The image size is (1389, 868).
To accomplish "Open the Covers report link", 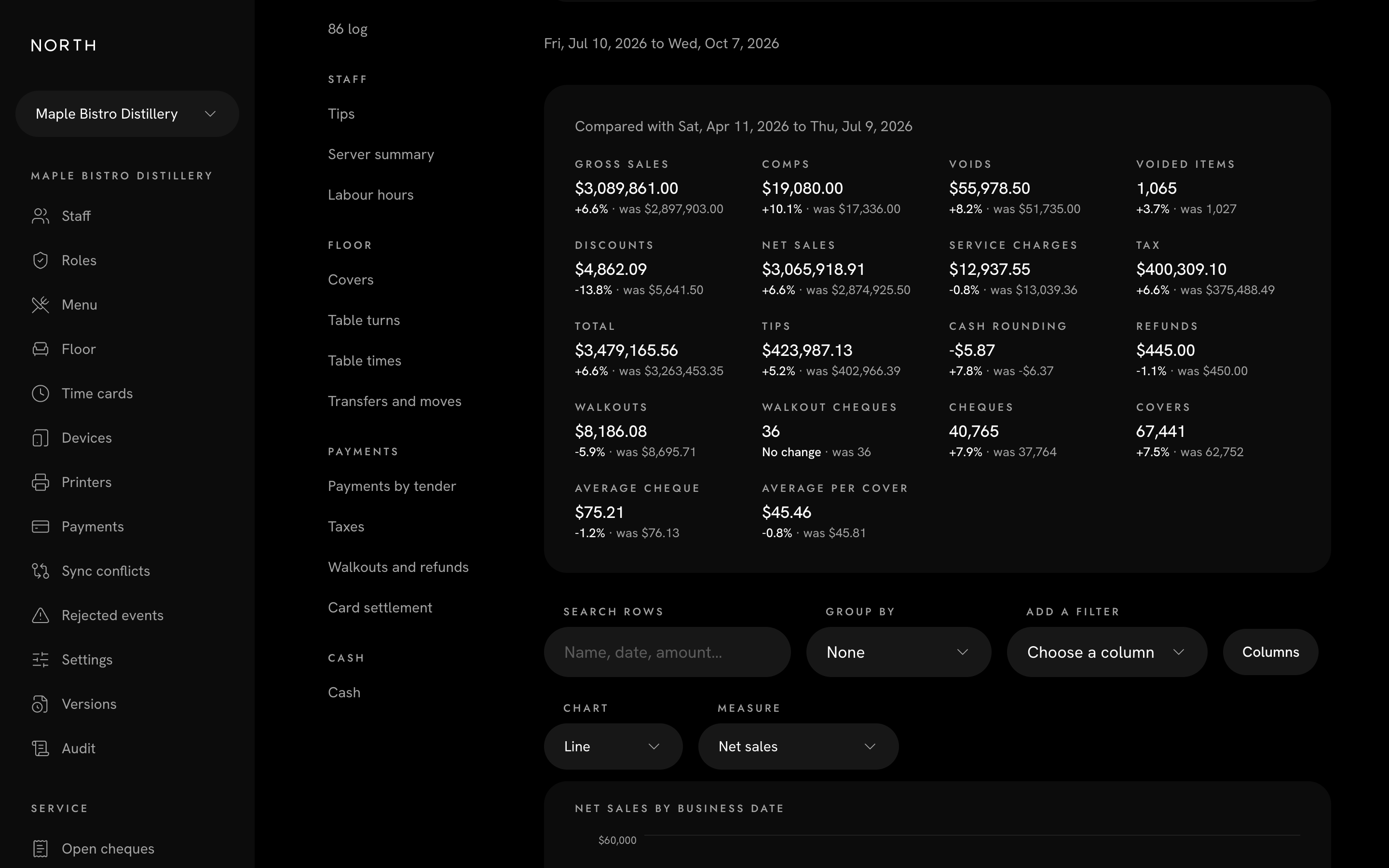I will tap(351, 280).
